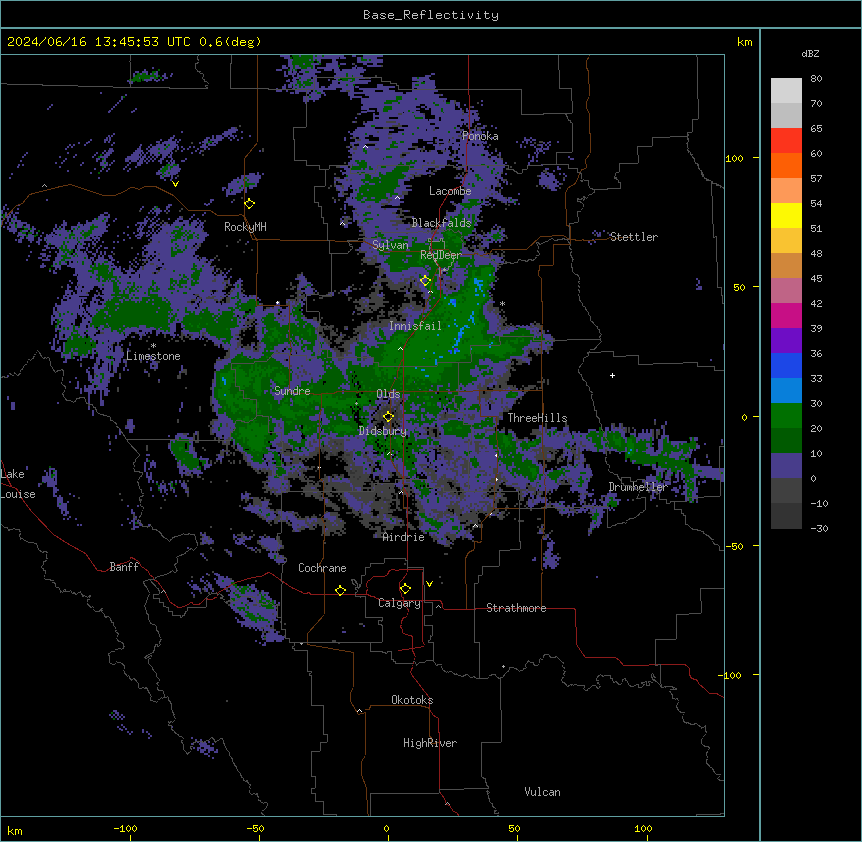862x842 pixels.
Task: Click the yellow v marker northeast of Calgary
Action: pyautogui.click(x=429, y=584)
